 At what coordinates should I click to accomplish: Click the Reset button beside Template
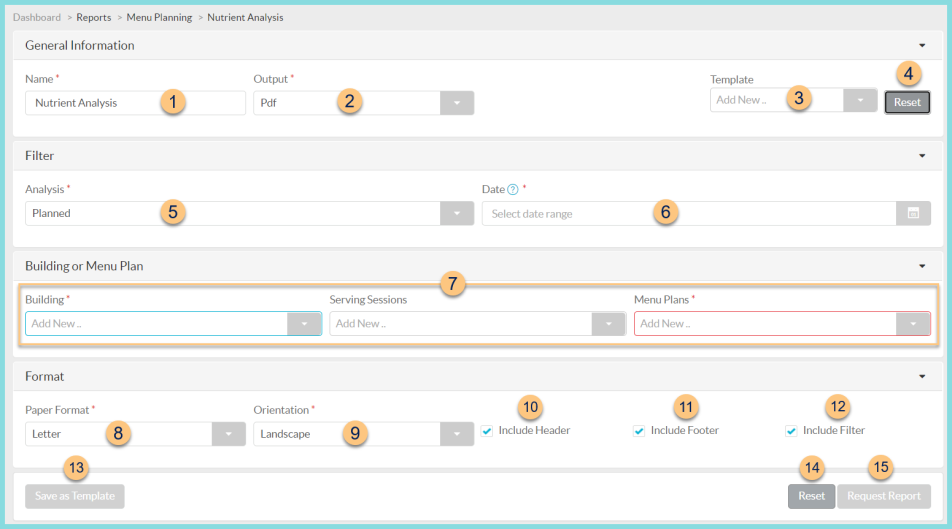click(x=907, y=102)
